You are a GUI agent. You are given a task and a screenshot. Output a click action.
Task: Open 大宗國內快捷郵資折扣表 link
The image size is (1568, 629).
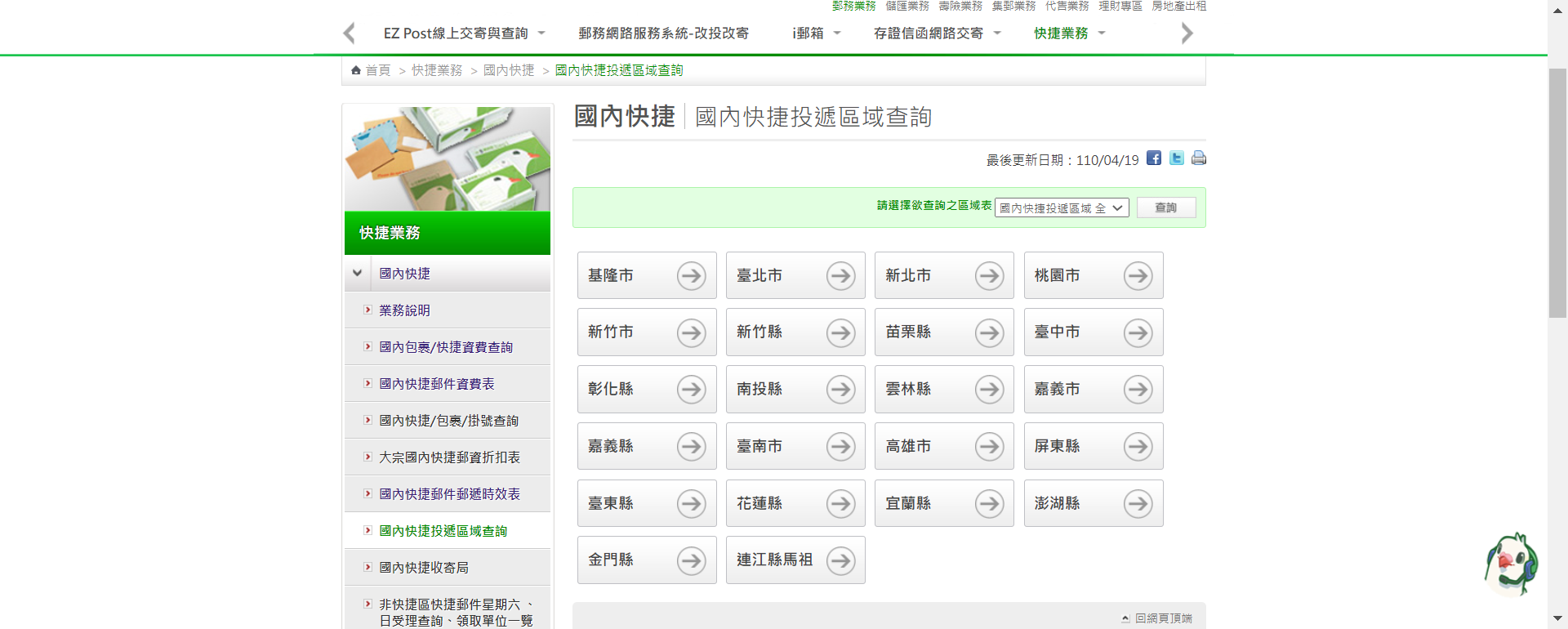pos(449,457)
